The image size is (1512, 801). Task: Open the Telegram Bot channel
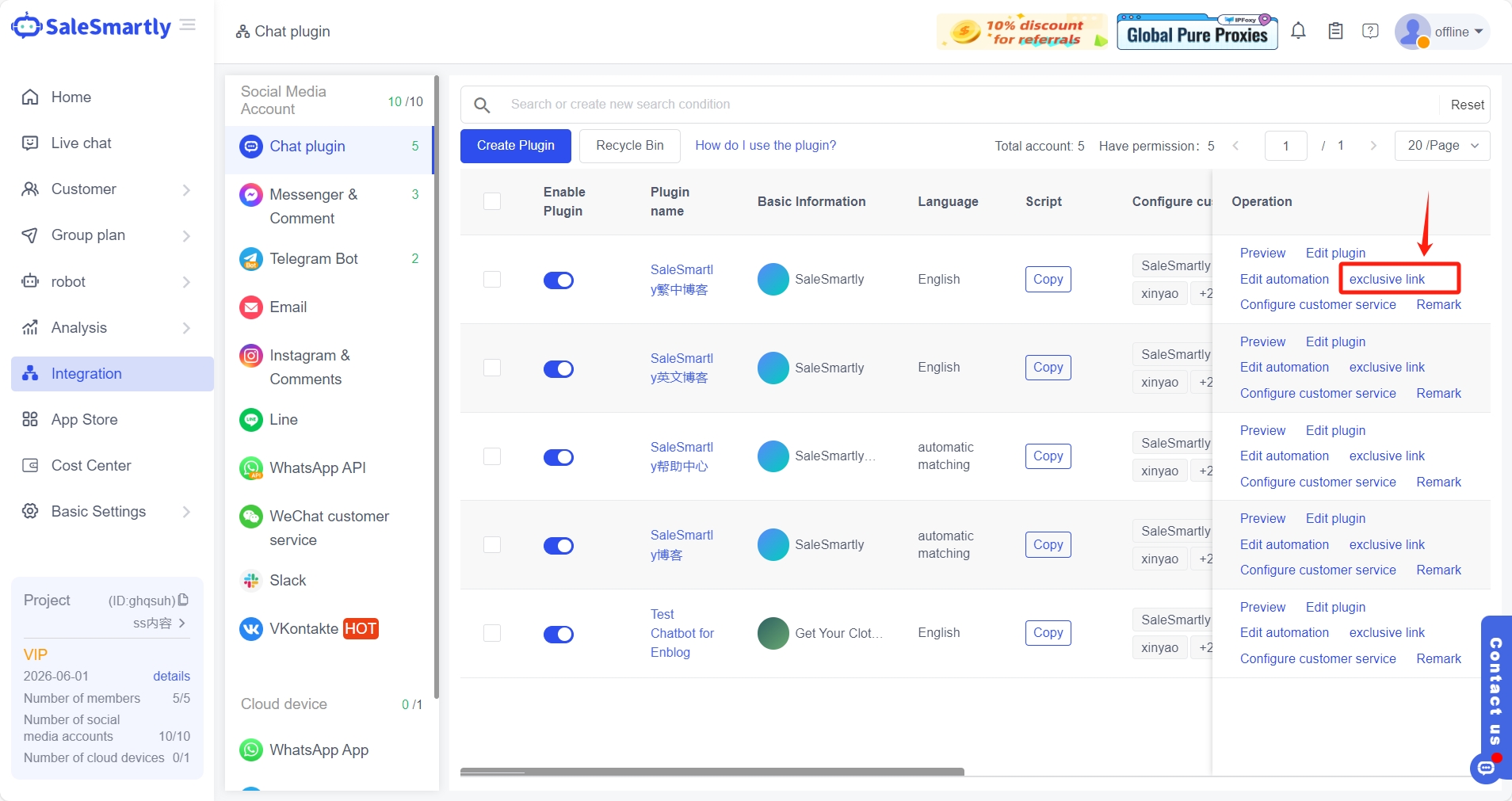[313, 259]
